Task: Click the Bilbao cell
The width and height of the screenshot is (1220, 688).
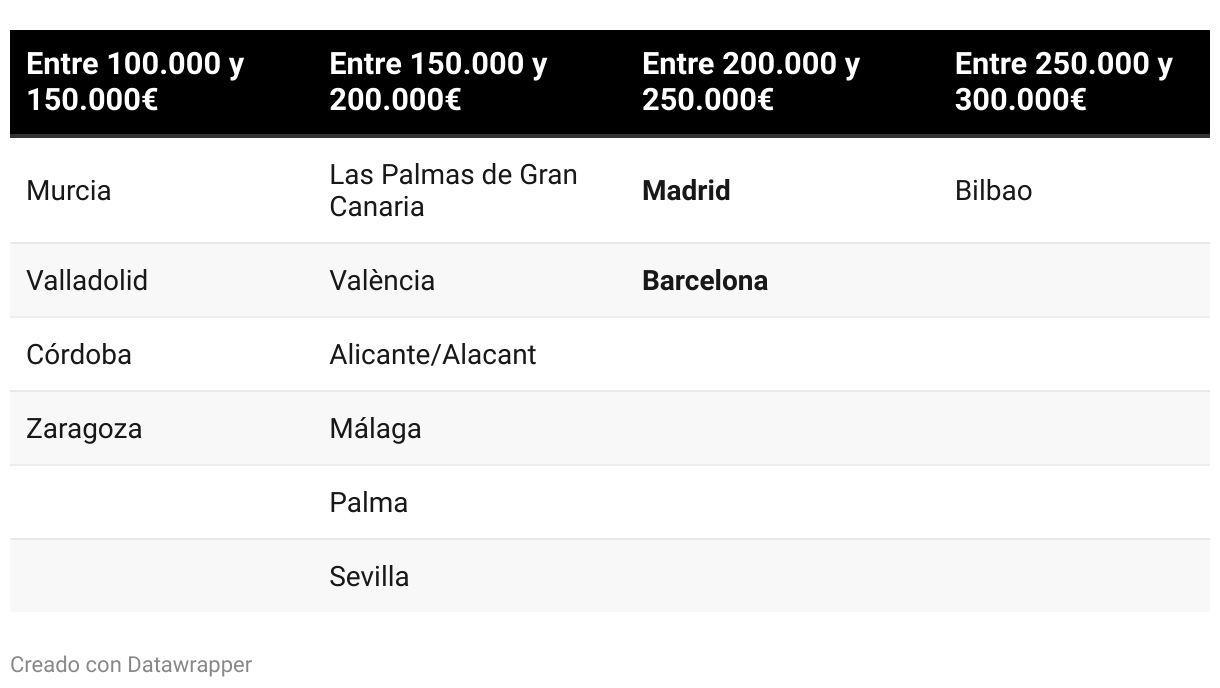Action: coord(993,191)
